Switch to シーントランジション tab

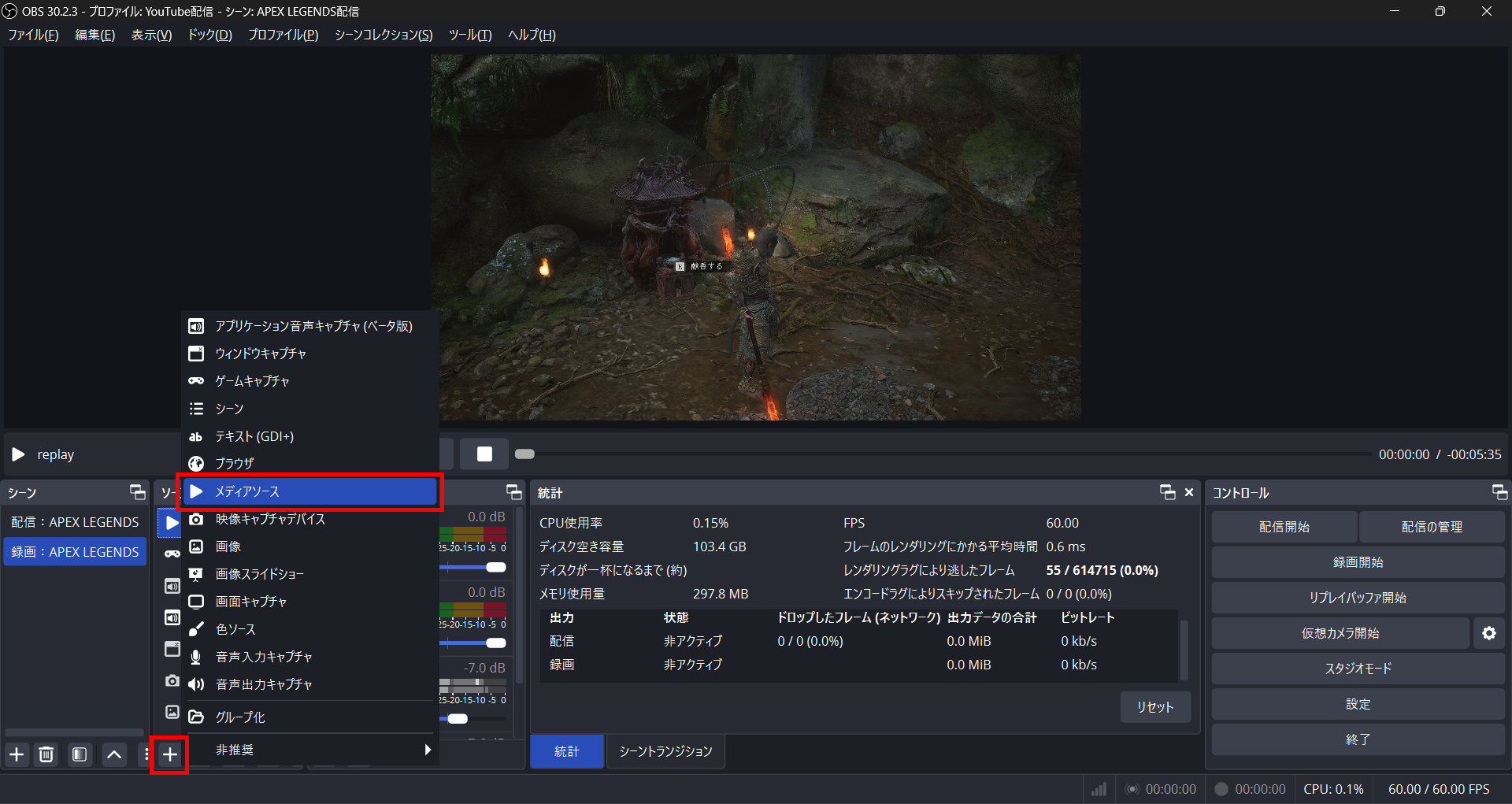pyautogui.click(x=665, y=751)
